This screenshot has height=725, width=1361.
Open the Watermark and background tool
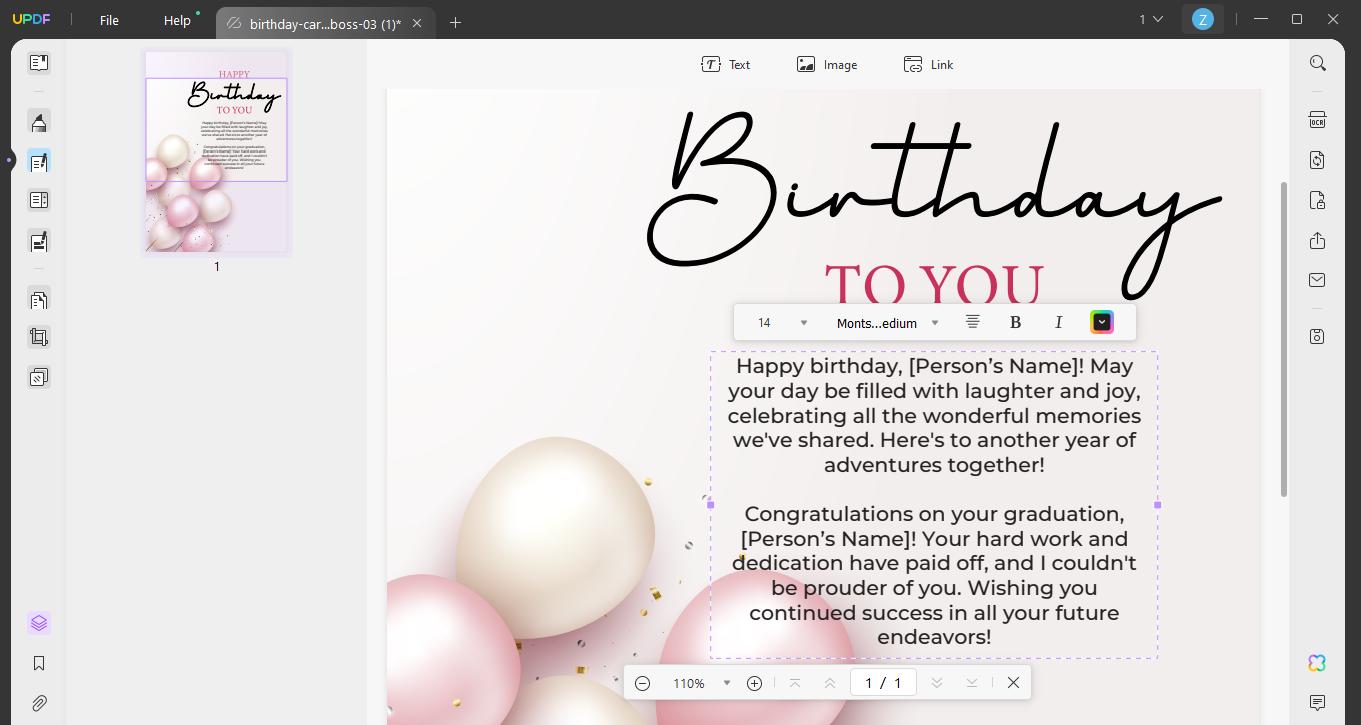pyautogui.click(x=39, y=377)
